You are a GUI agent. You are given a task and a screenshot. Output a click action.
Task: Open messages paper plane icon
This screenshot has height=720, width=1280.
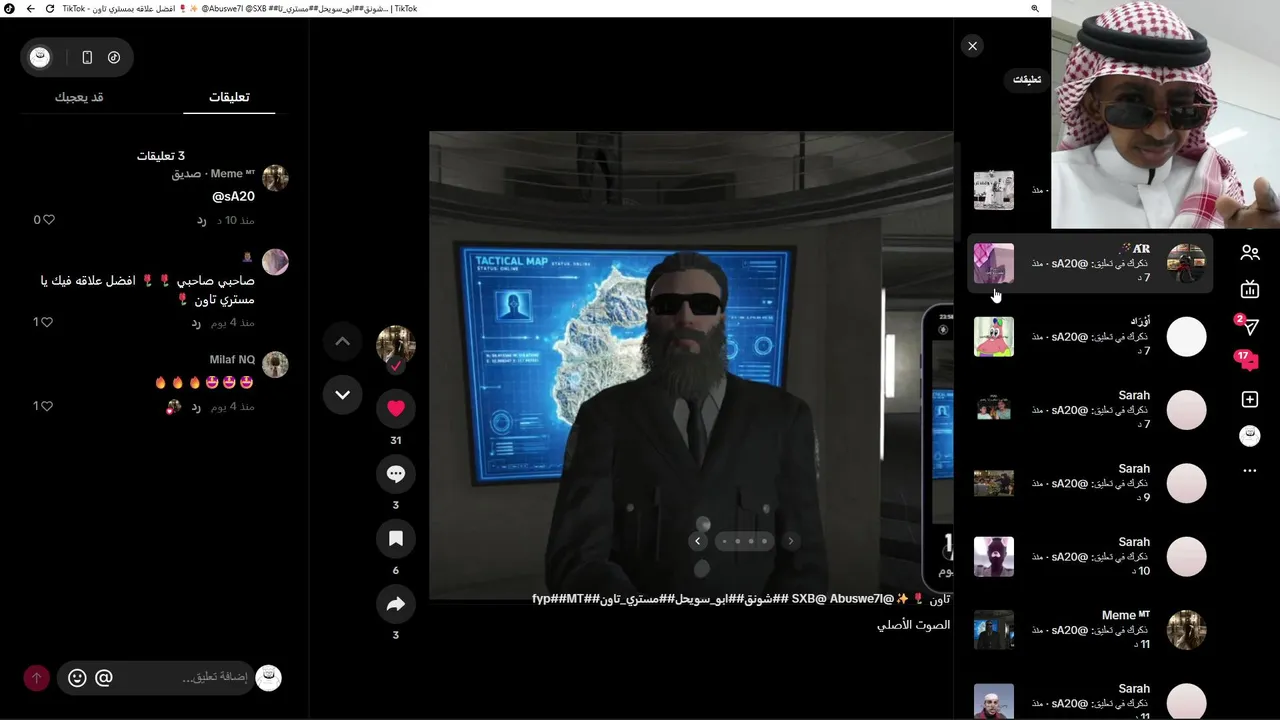click(1249, 326)
